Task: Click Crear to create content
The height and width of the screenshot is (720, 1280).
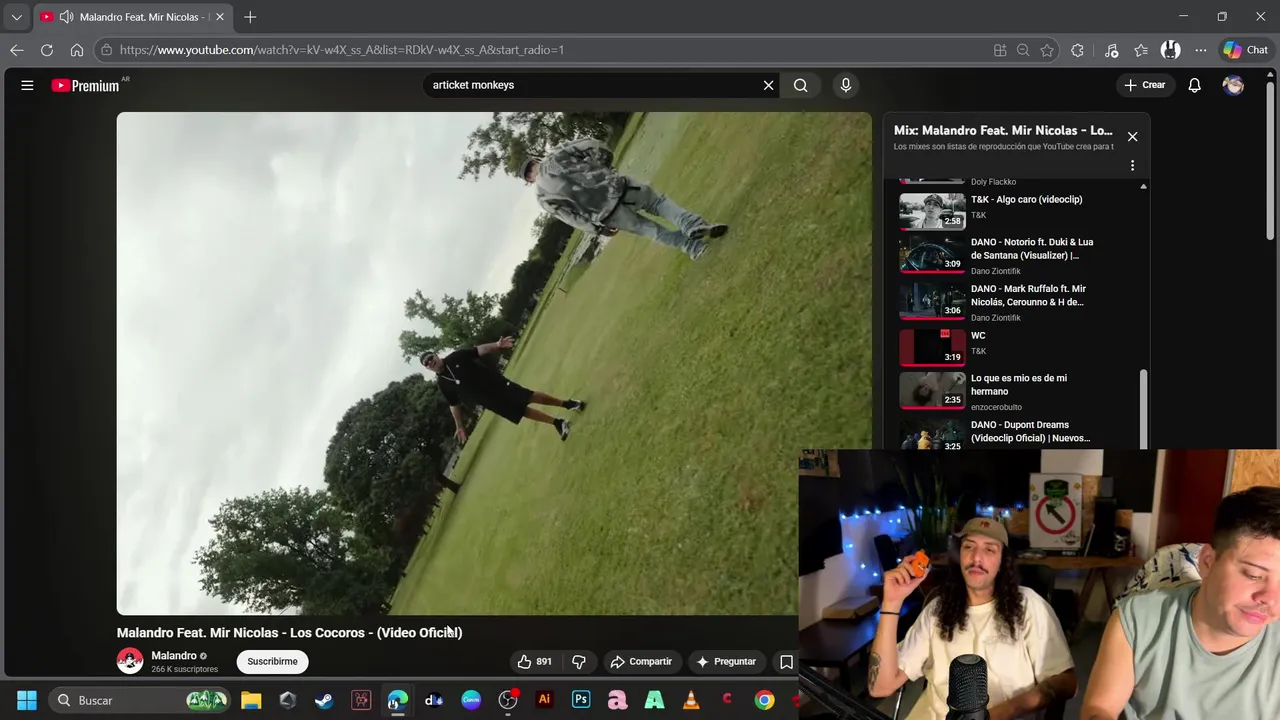Action: tap(1144, 85)
